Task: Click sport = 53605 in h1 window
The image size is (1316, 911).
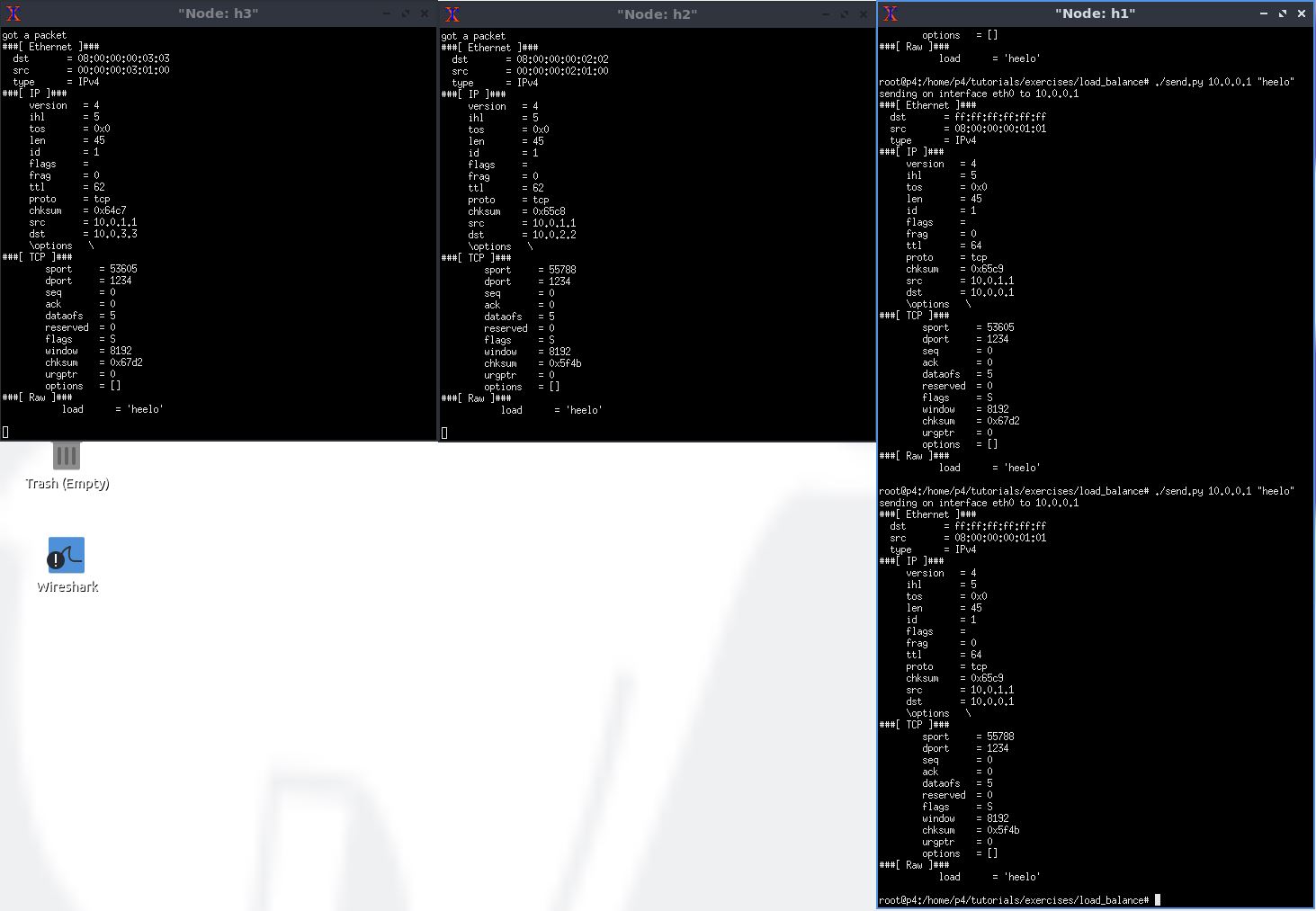Action: (968, 327)
